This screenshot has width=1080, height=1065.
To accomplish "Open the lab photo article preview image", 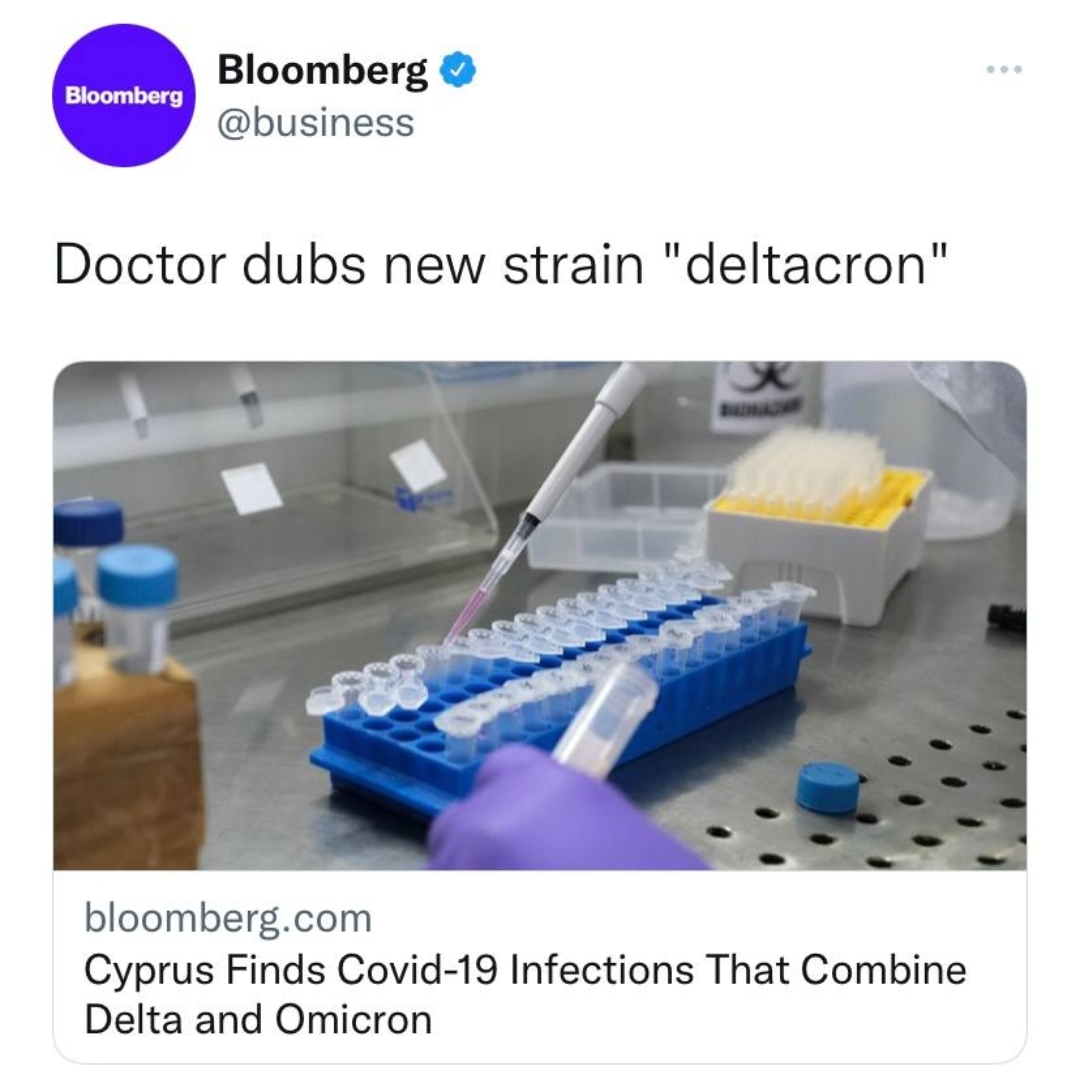I will click(x=540, y=615).
